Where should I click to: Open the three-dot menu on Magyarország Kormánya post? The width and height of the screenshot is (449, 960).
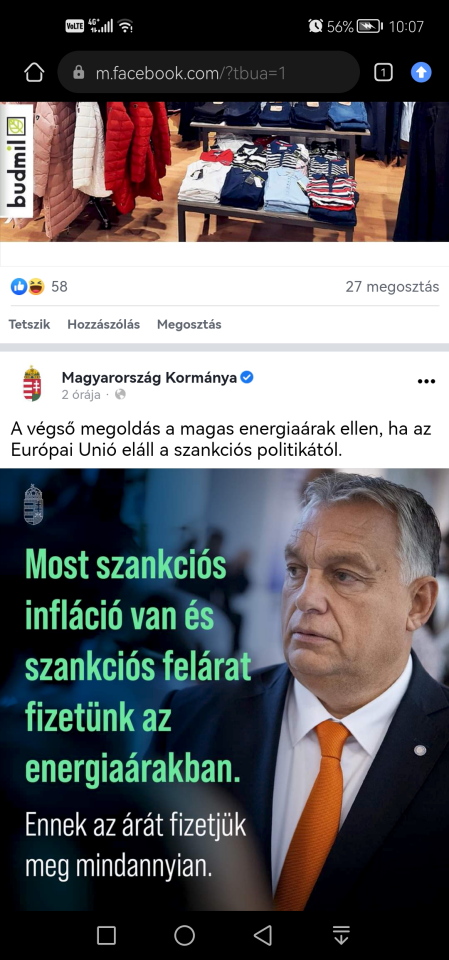pos(426,381)
